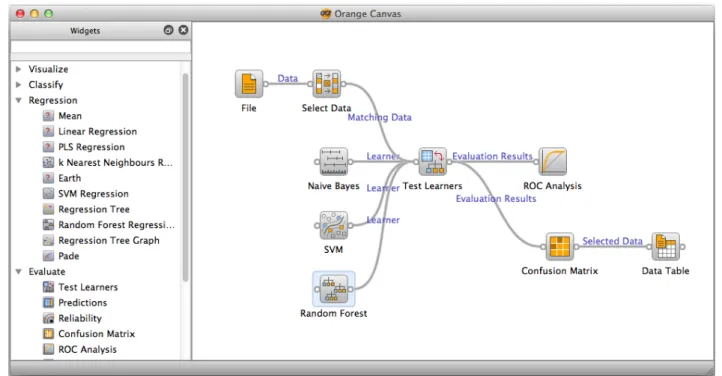Click the Data Table node output port
722x376 pixels.
tap(682, 247)
